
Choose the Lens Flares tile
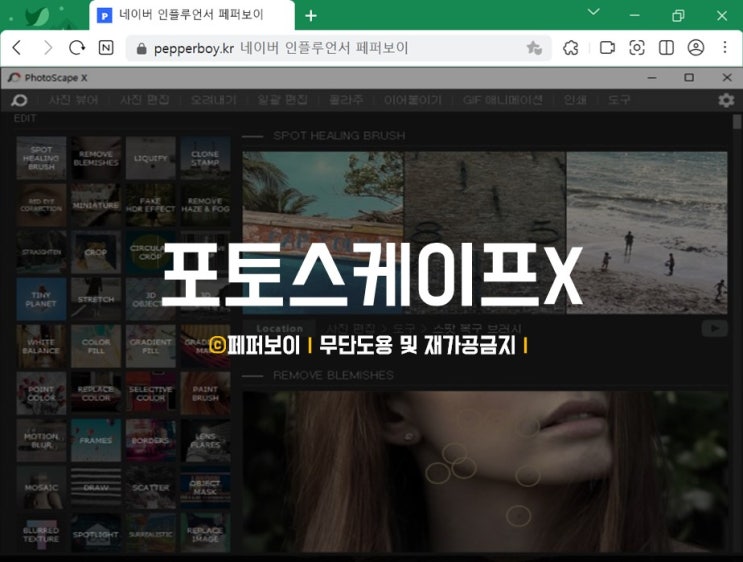205,440
